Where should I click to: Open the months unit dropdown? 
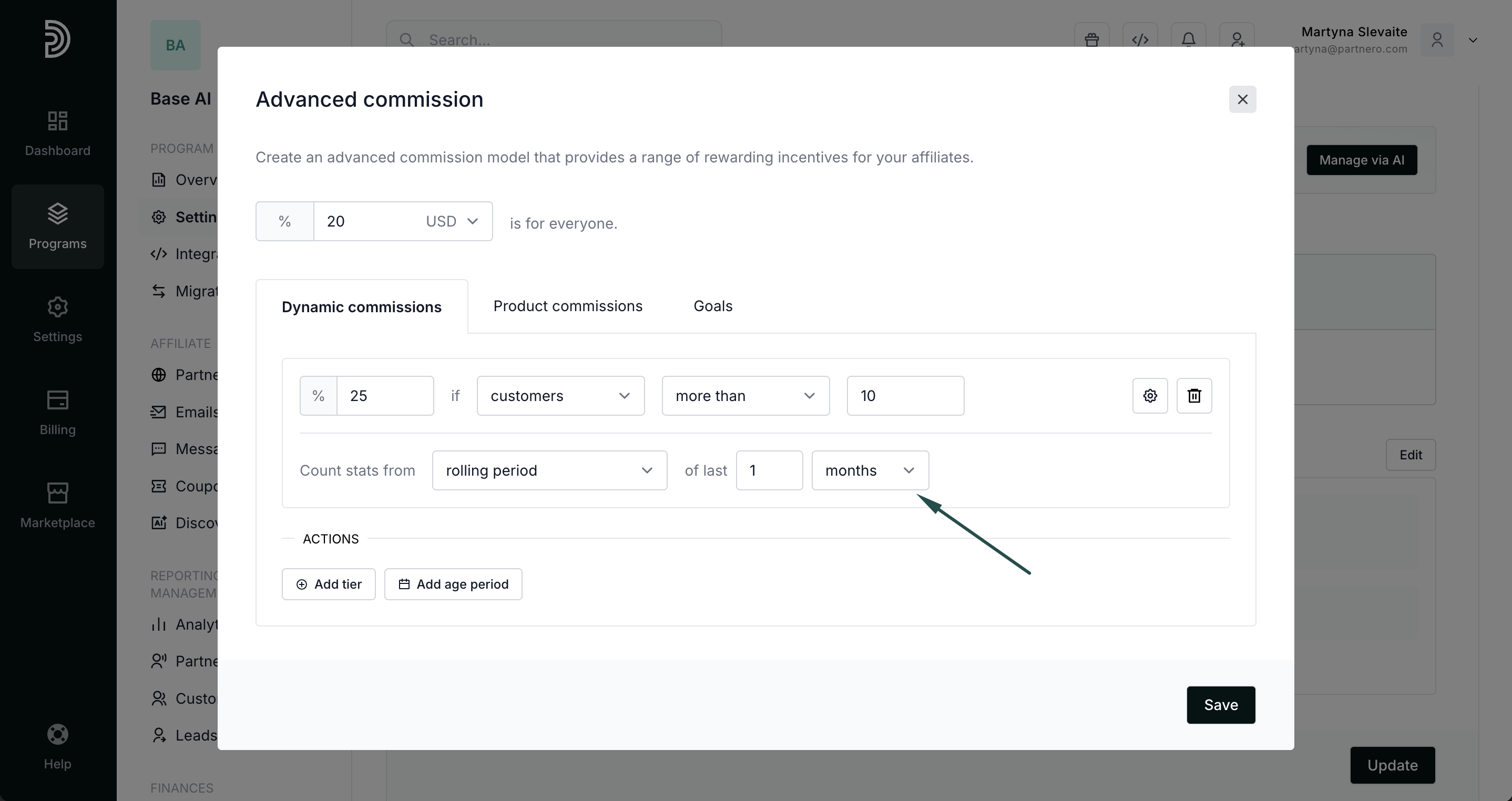click(x=869, y=470)
